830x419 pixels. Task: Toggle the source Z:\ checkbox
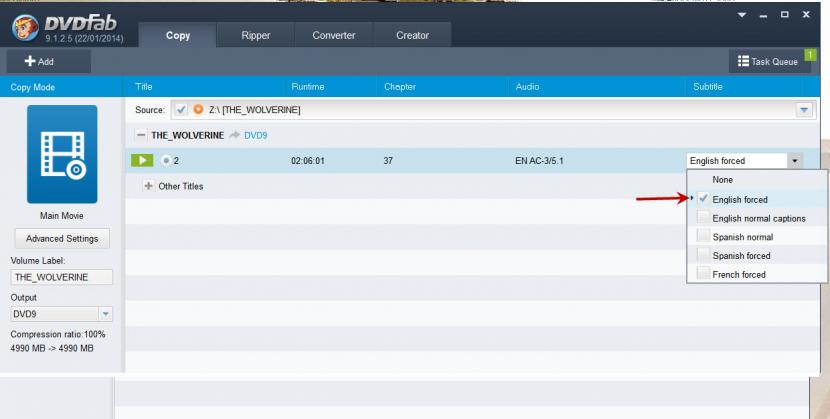point(181,110)
